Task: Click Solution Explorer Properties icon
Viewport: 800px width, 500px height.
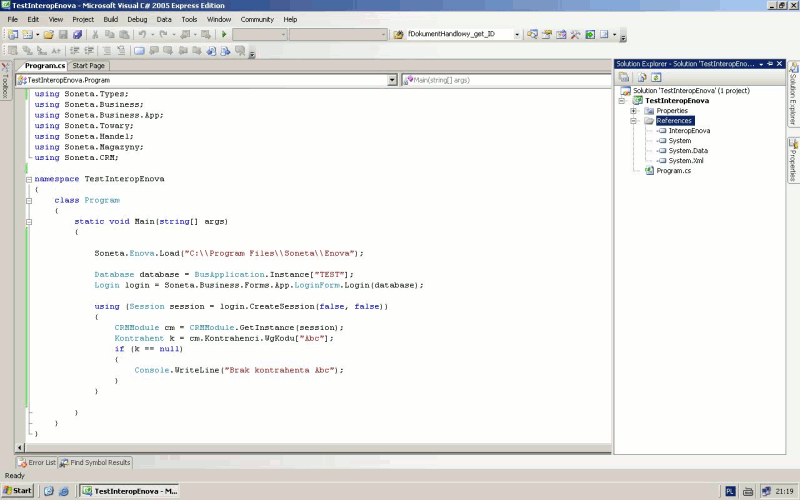Action: coord(623,77)
